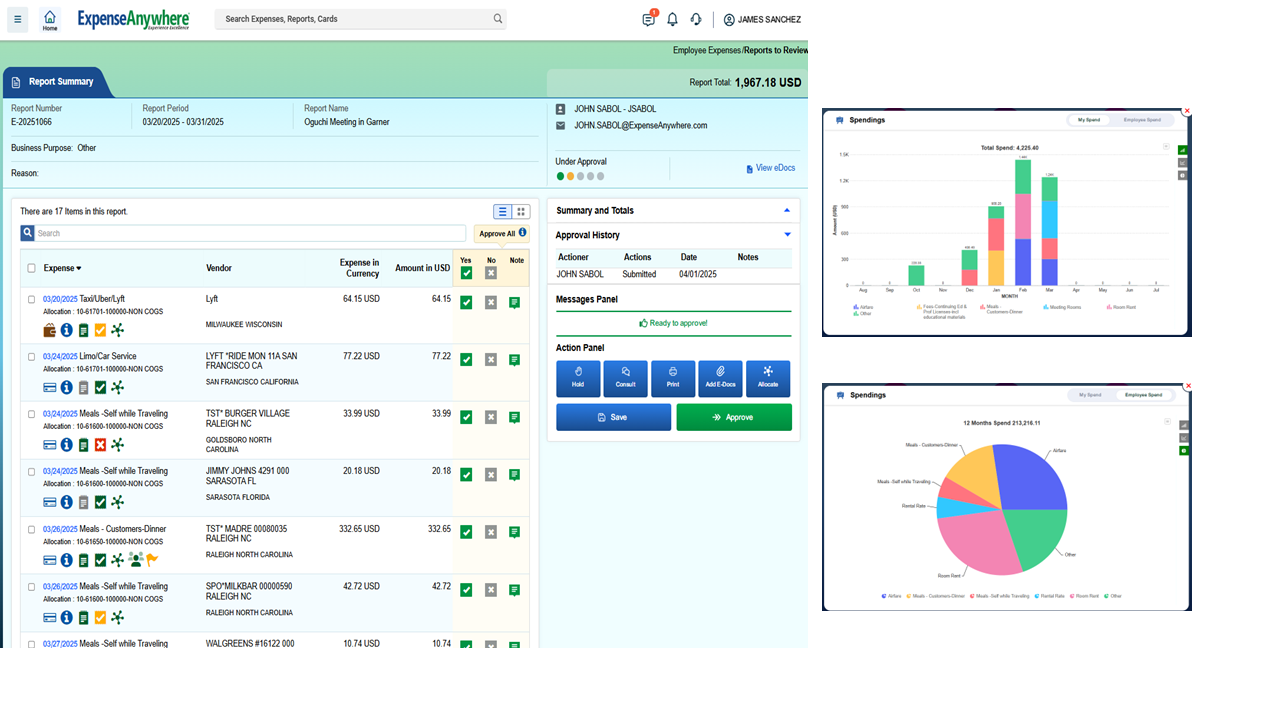Open note icon for Limo/Car Service row
The width and height of the screenshot is (1280, 720).
[515, 360]
